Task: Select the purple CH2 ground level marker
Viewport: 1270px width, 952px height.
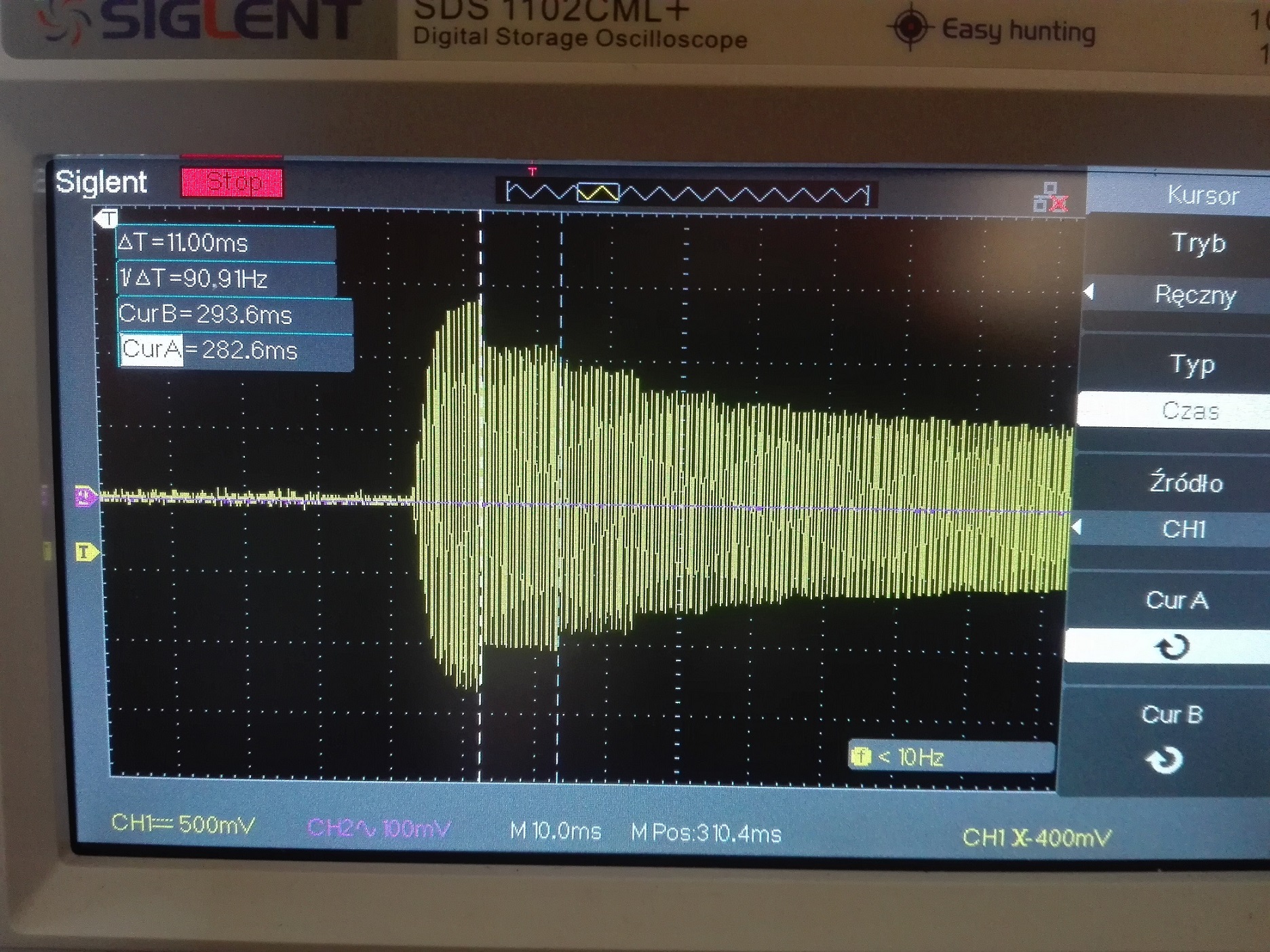Action: point(85,497)
